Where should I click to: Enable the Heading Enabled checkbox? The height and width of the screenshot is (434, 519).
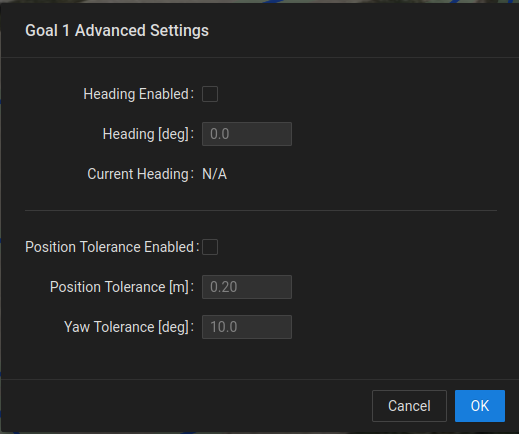(210, 94)
